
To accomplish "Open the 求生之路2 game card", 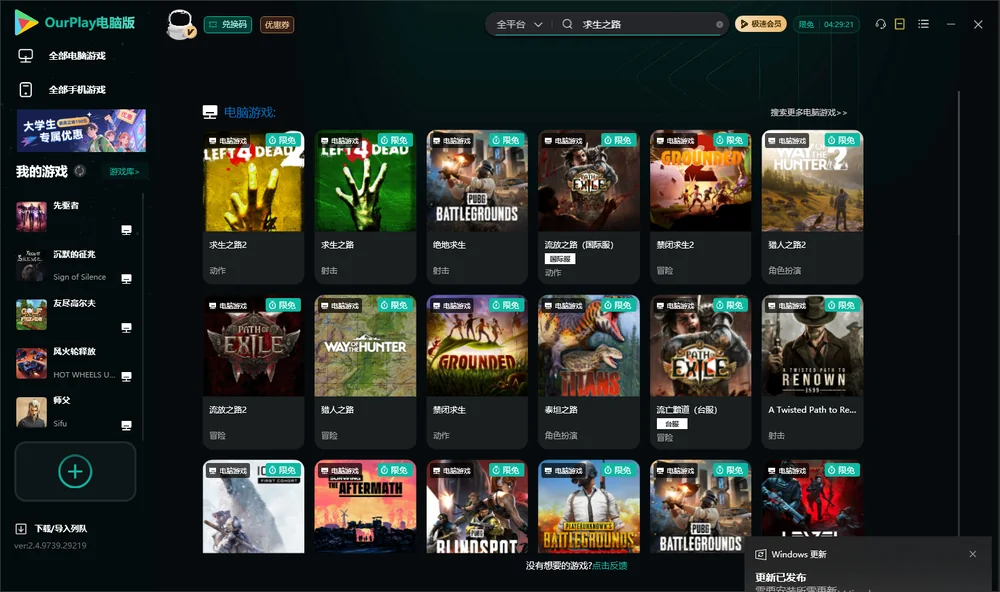I will [x=253, y=207].
